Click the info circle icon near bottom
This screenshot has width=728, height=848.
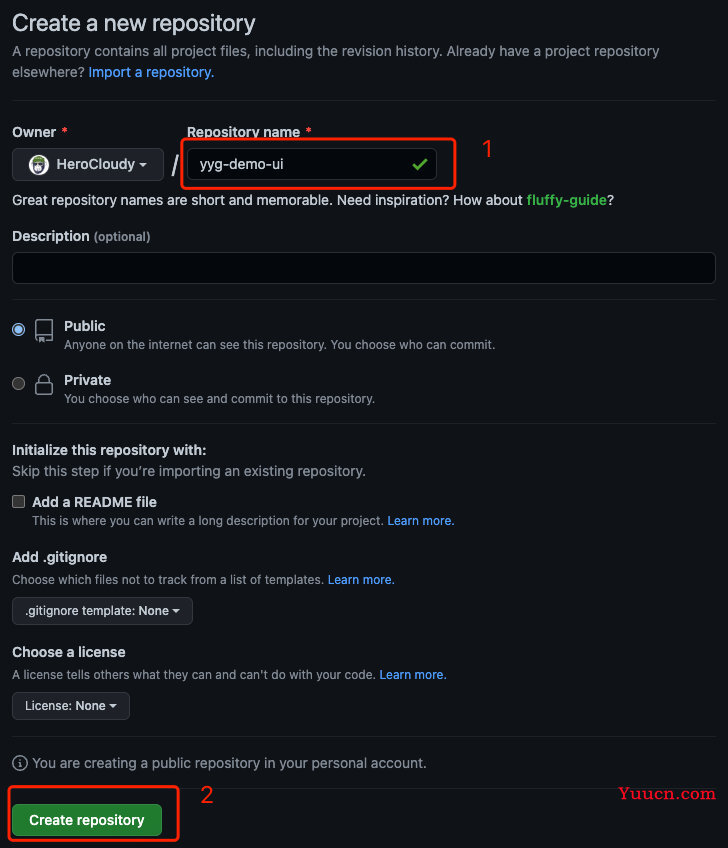coord(20,763)
